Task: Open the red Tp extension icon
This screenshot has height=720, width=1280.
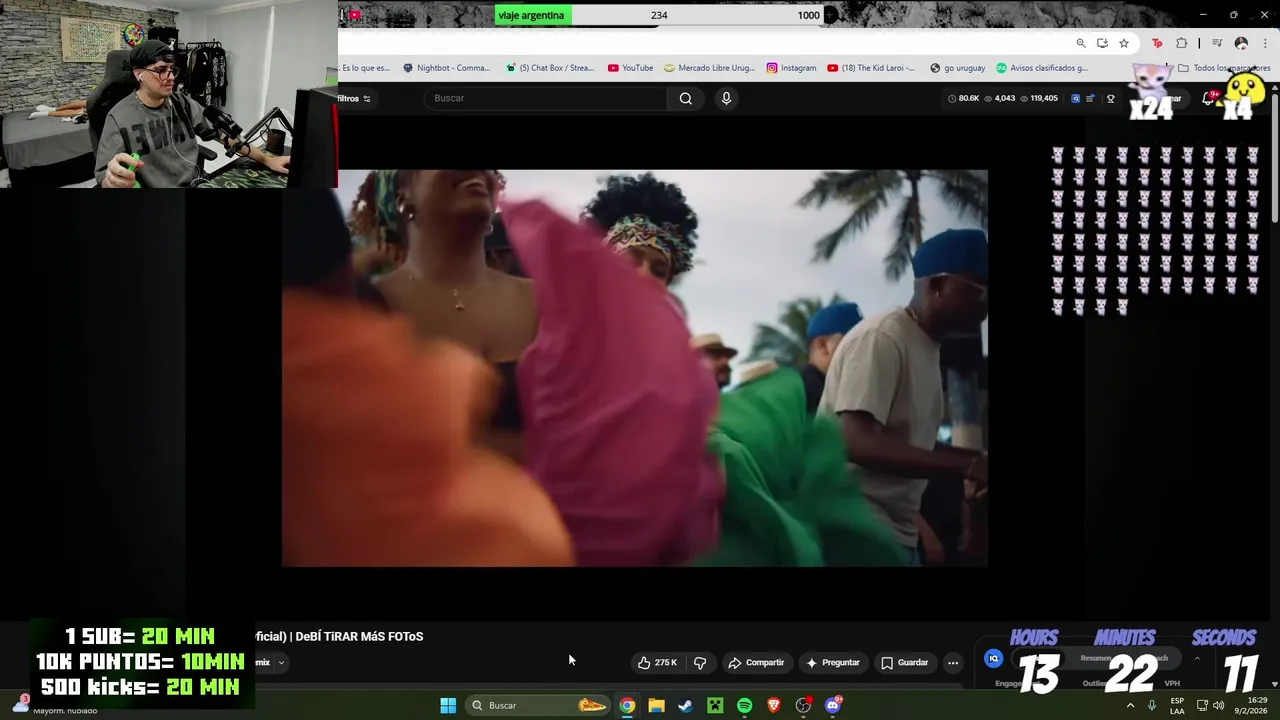Action: click(x=1157, y=43)
